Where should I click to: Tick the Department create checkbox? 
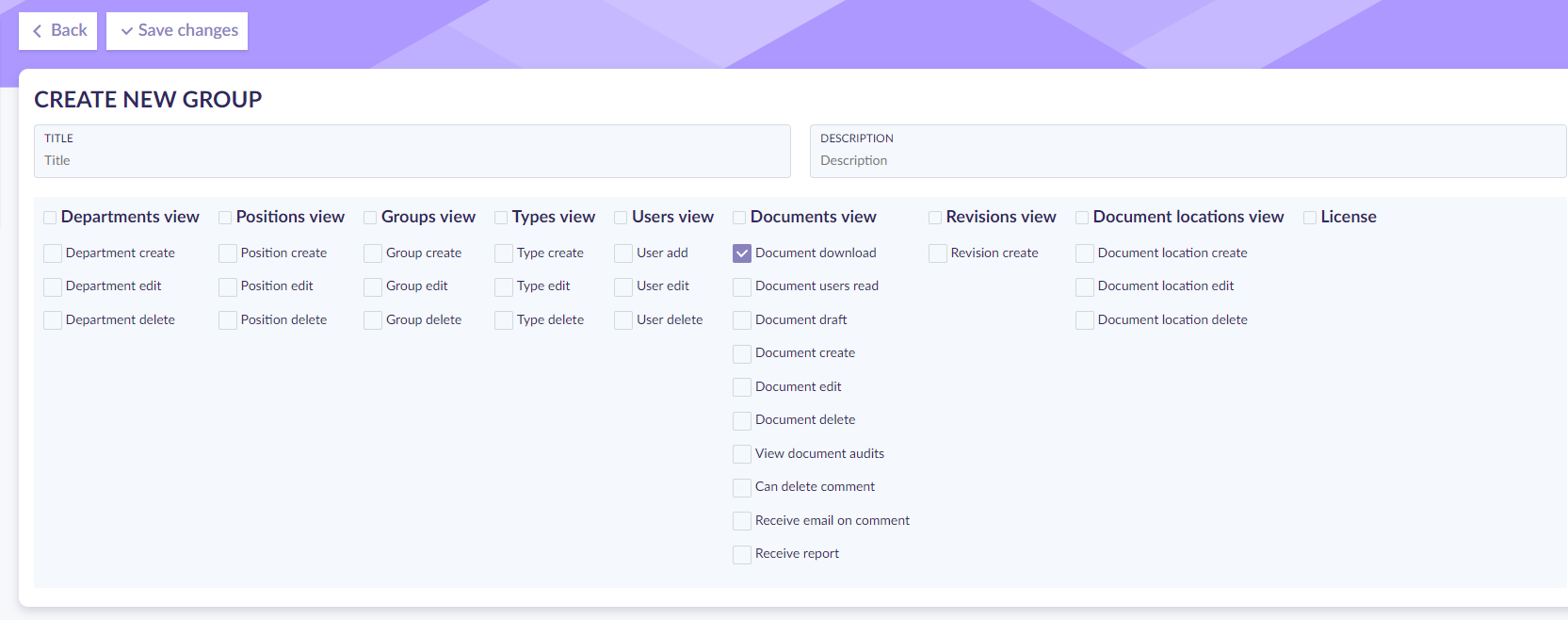53,253
